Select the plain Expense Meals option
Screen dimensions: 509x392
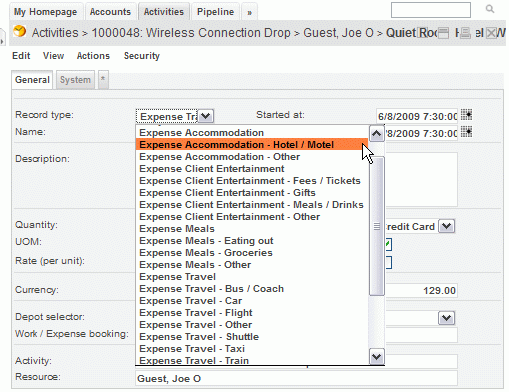(x=252, y=229)
